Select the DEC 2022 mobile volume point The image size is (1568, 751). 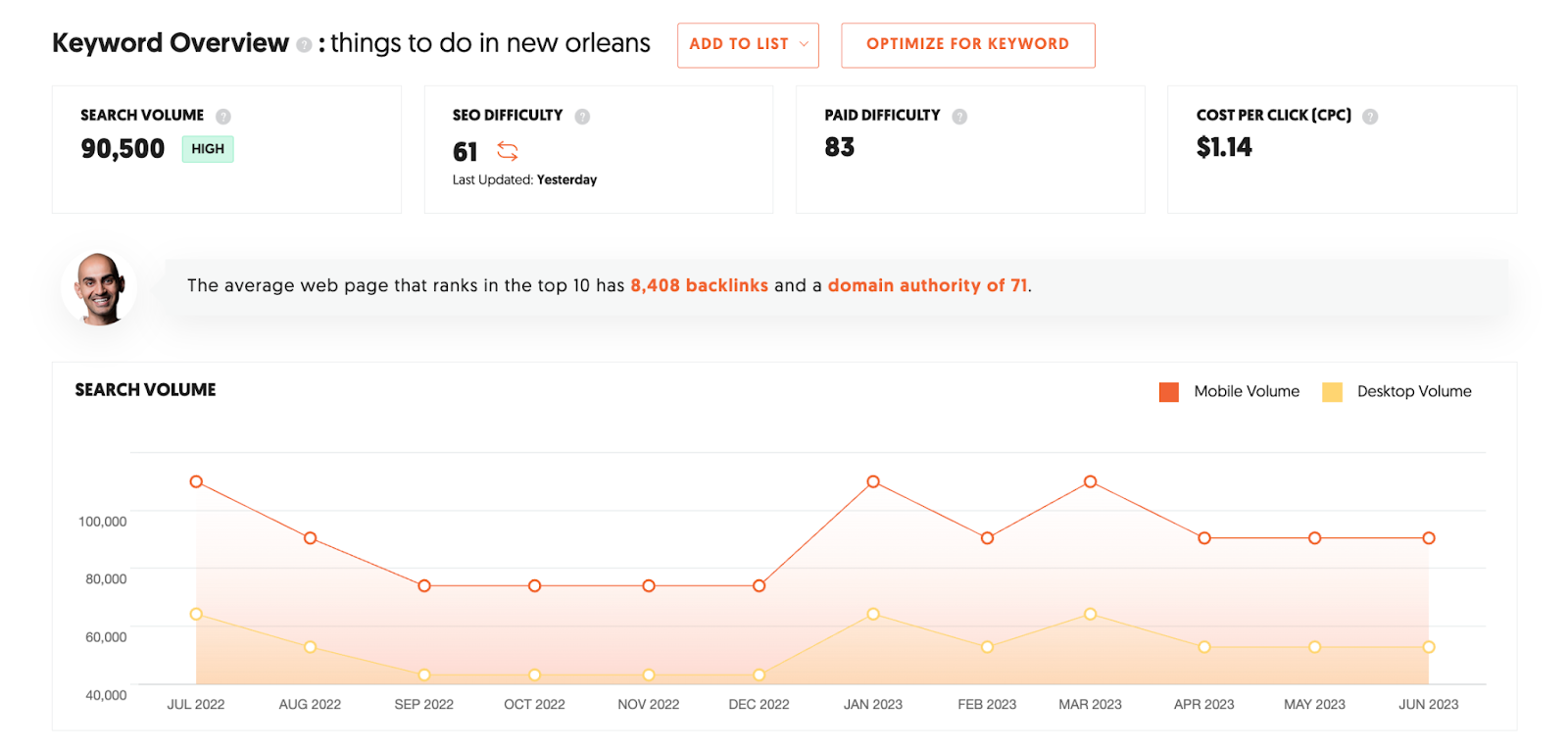759,586
